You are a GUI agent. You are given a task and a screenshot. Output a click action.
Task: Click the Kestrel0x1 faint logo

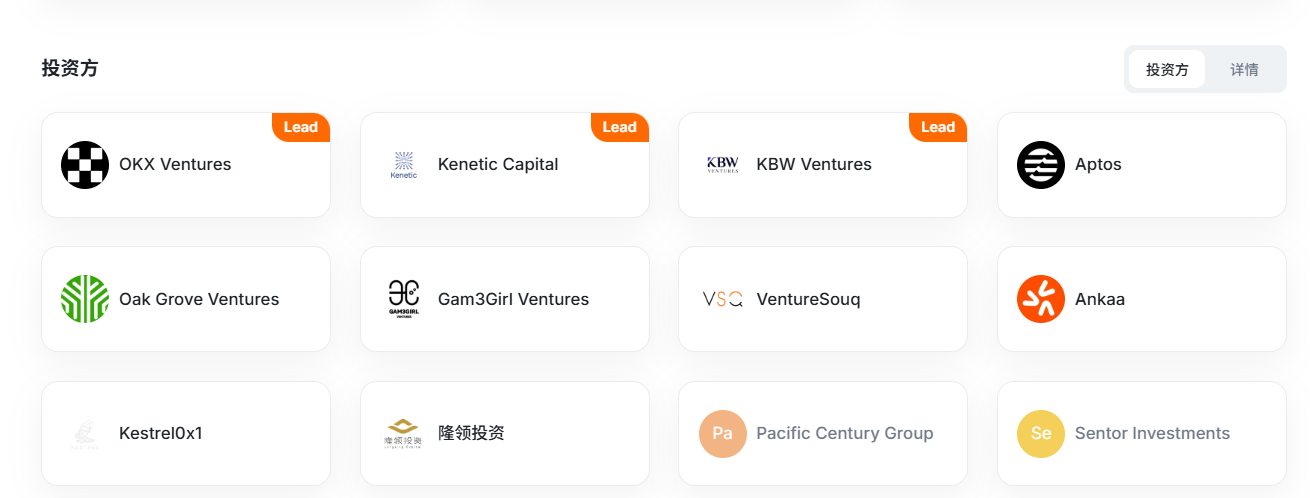tap(85, 434)
